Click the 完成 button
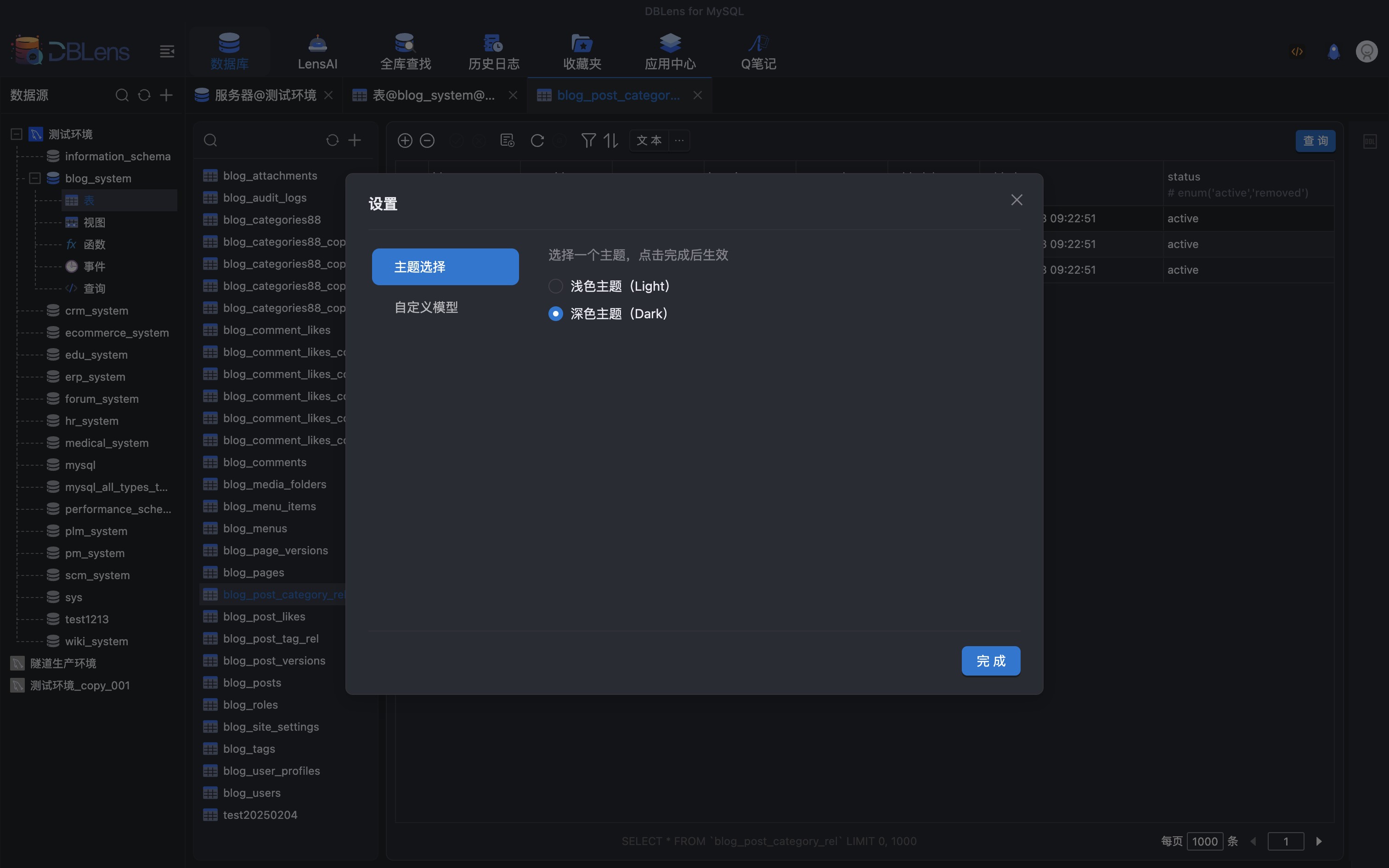The height and width of the screenshot is (868, 1389). [991, 661]
